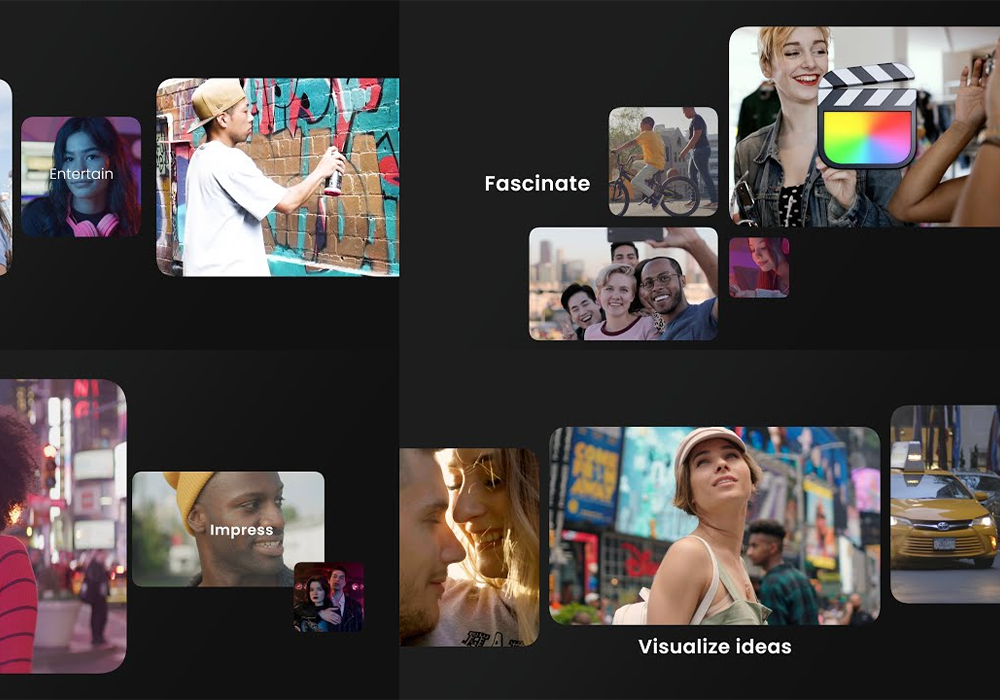Click the Entertain text overlay

coord(81,174)
